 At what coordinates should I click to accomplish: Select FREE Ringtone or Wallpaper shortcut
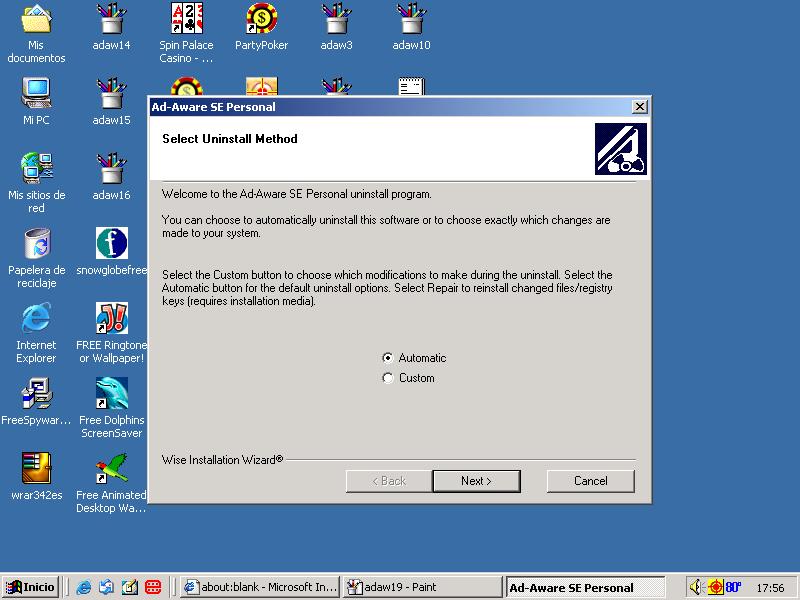[111, 333]
